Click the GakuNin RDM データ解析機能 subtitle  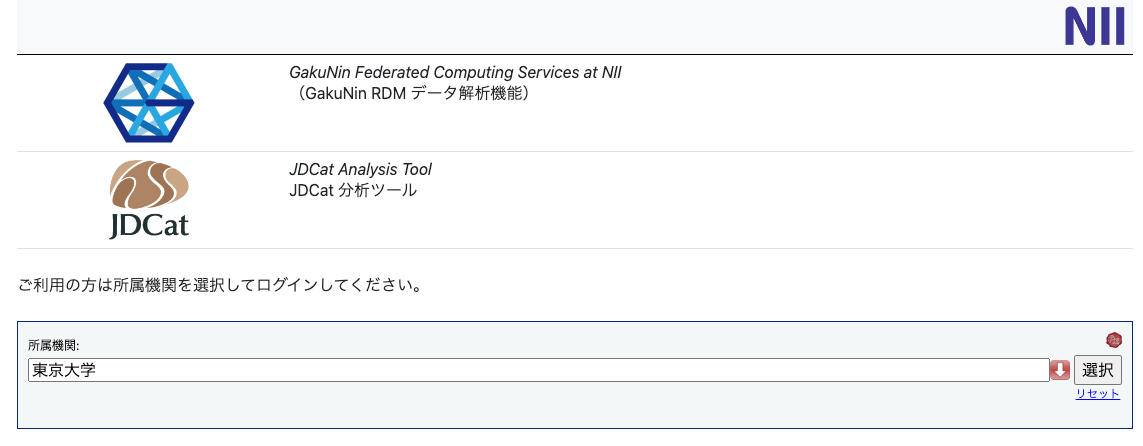[x=408, y=94]
